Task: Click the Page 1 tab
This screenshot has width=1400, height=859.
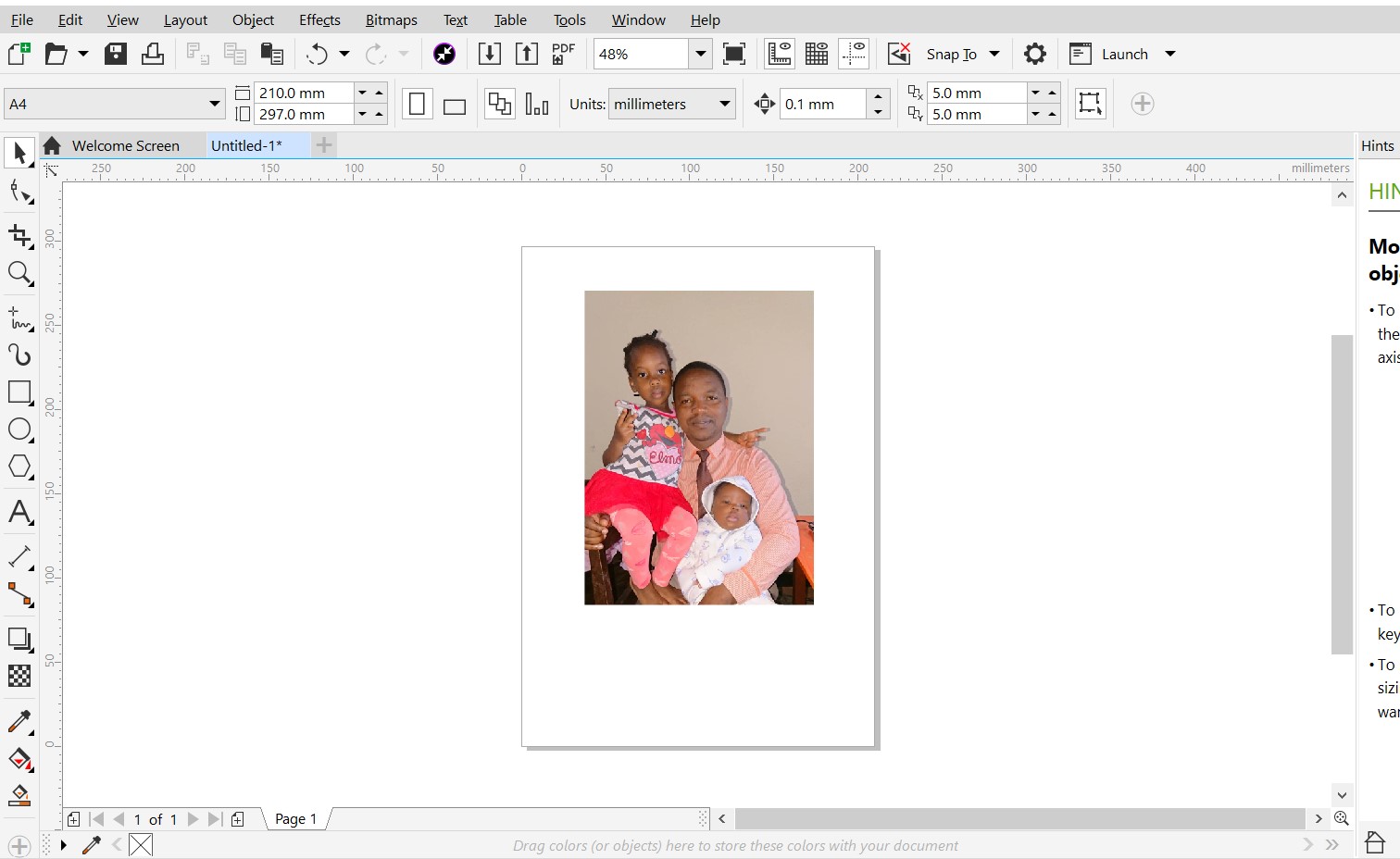Action: point(295,819)
